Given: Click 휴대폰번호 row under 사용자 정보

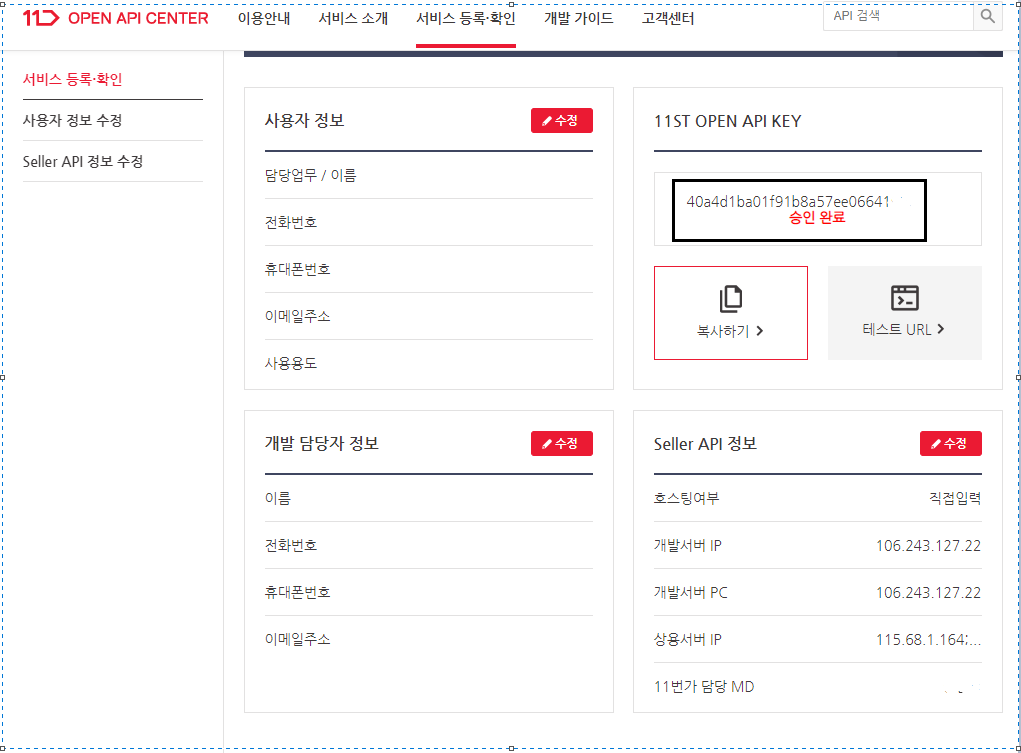Looking at the screenshot, I should (x=428, y=269).
